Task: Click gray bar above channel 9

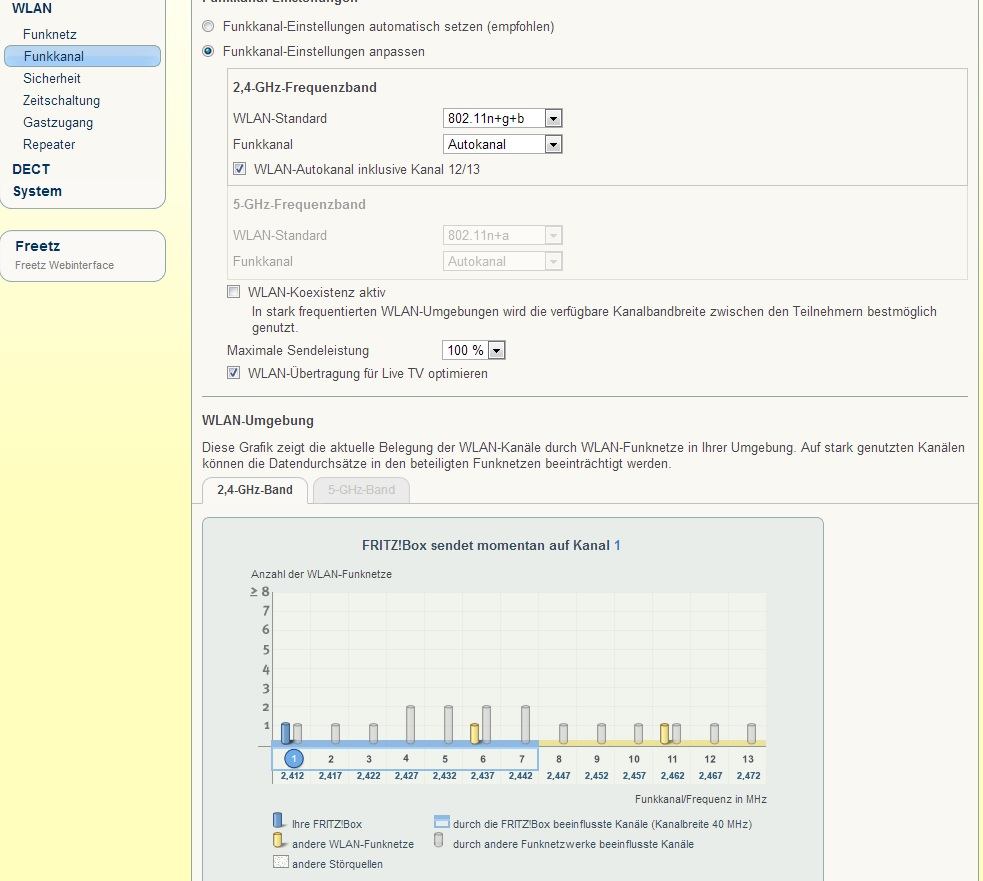Action: click(601, 733)
